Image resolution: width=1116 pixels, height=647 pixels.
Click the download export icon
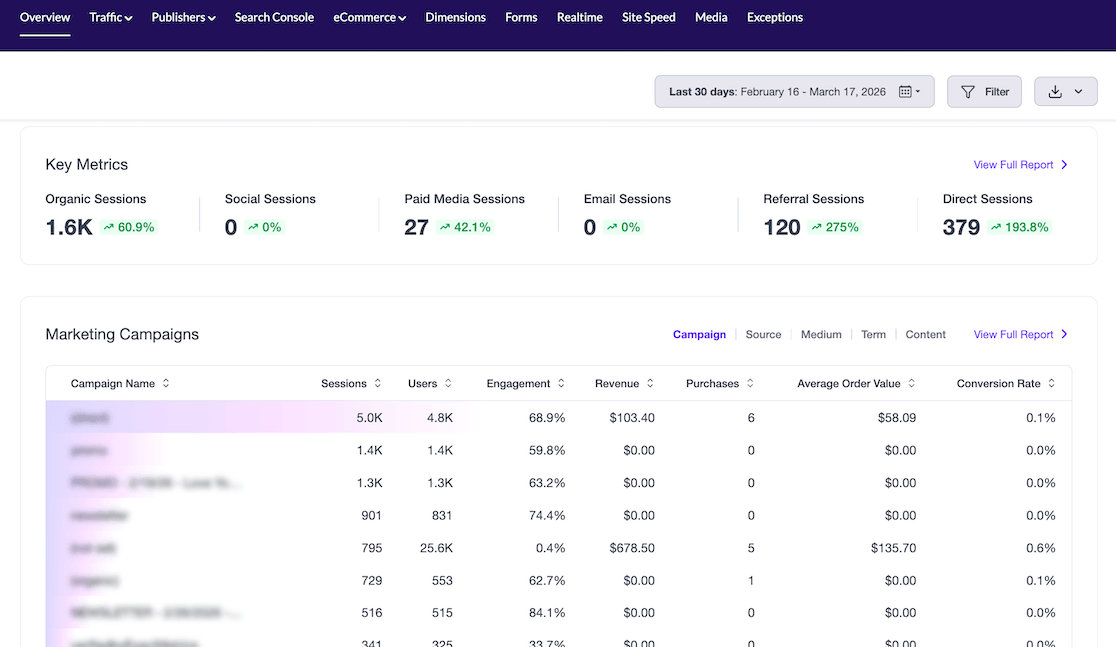point(1053,91)
